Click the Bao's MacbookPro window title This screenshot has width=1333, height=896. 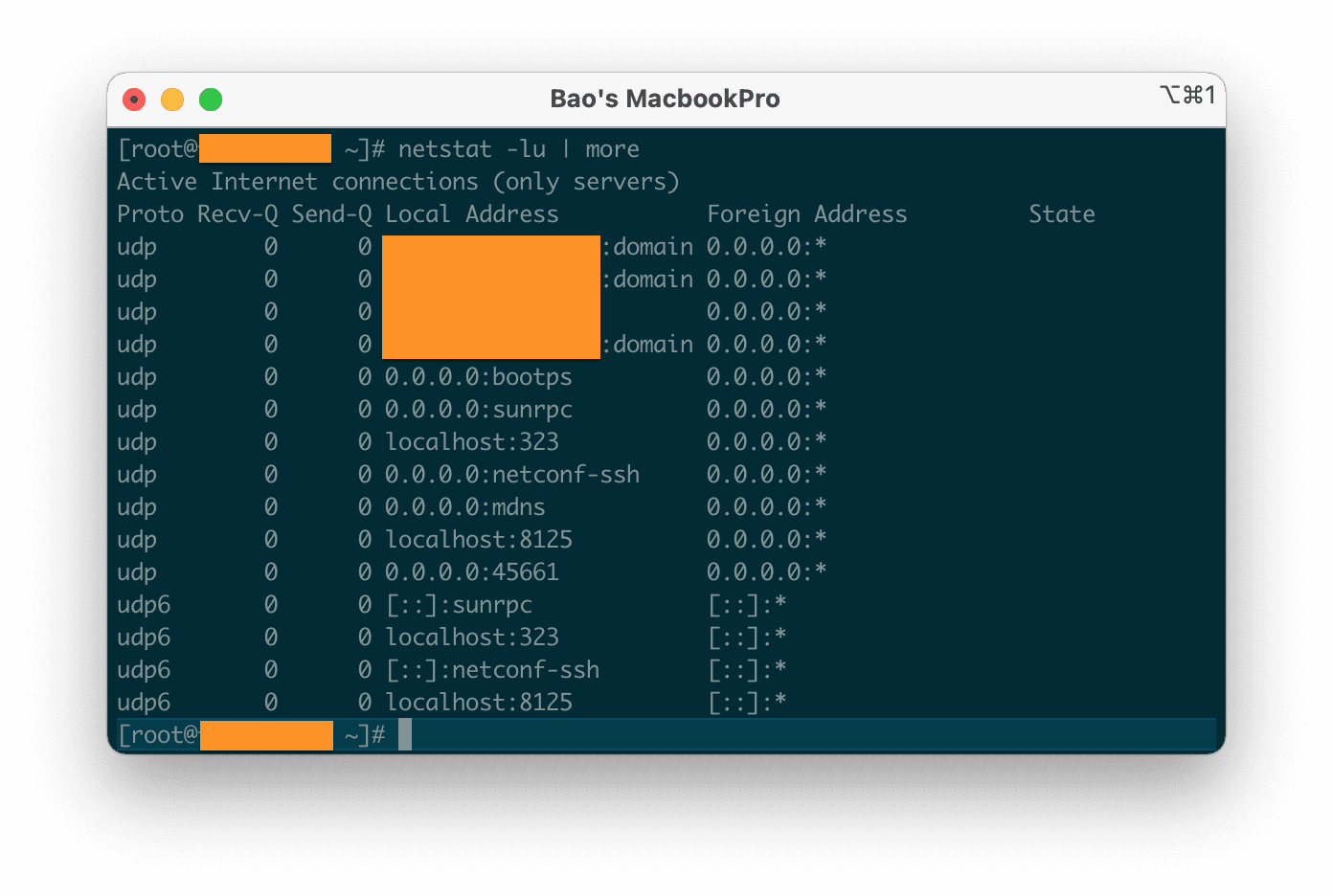pyautogui.click(x=665, y=100)
